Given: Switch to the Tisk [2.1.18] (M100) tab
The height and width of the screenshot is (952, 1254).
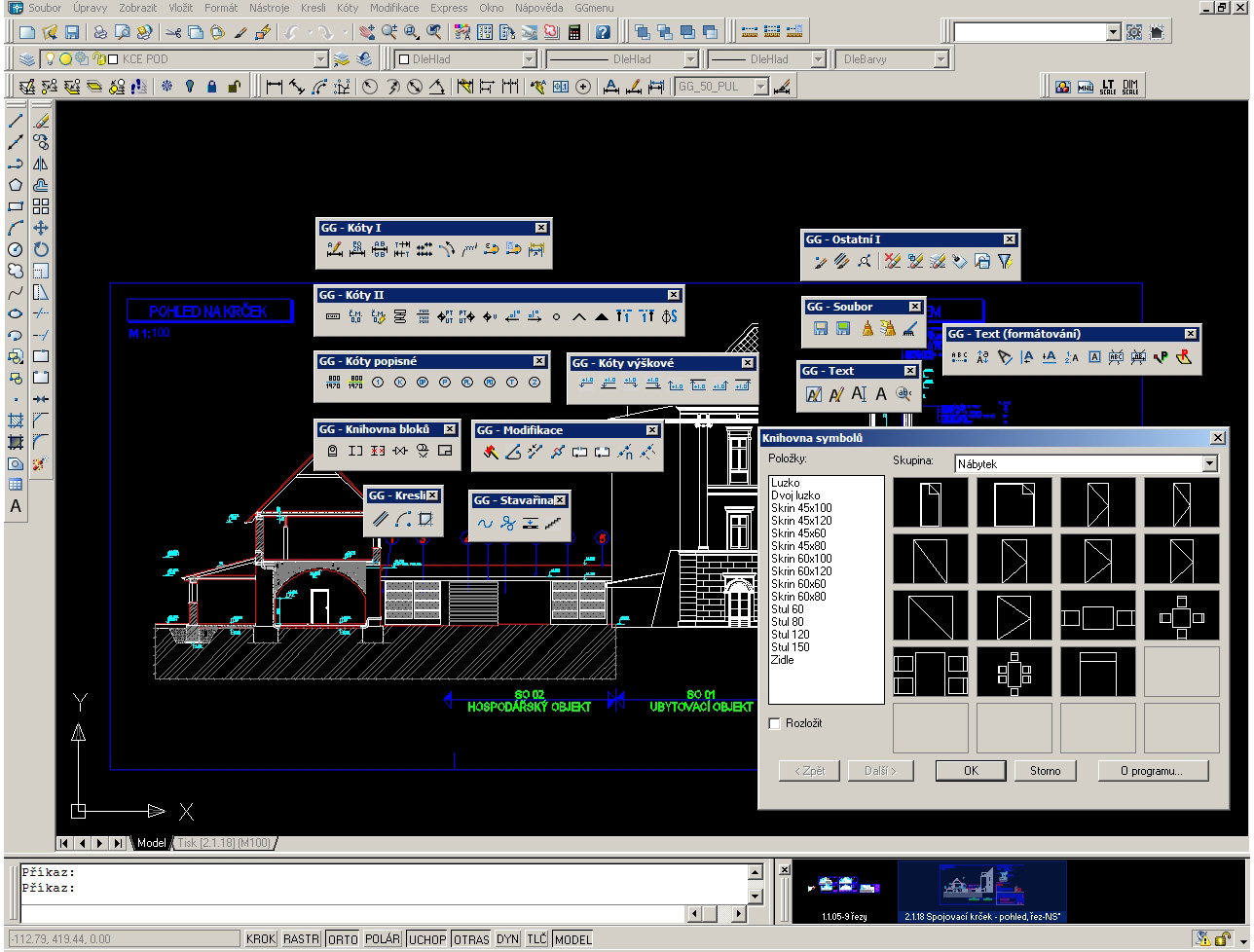Looking at the screenshot, I should click(x=225, y=842).
